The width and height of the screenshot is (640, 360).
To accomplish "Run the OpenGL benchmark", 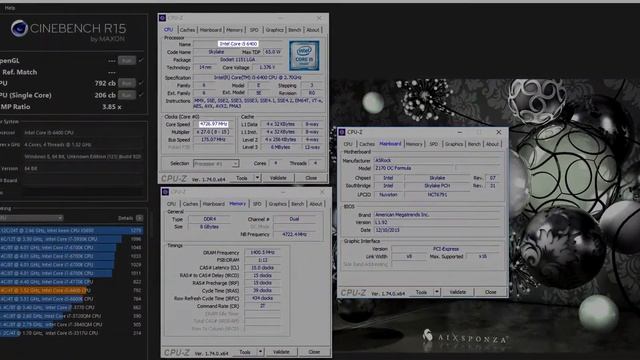I will tap(127, 60).
